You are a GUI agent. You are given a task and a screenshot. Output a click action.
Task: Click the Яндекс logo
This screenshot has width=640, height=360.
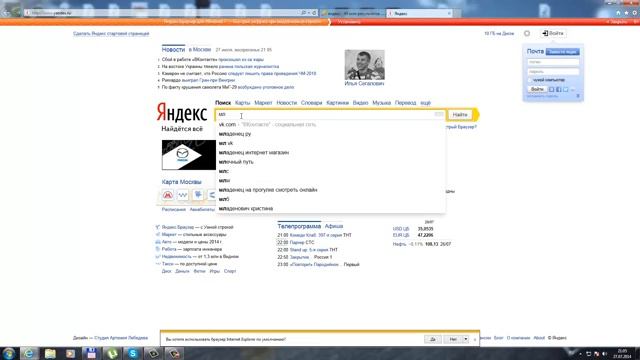point(182,113)
